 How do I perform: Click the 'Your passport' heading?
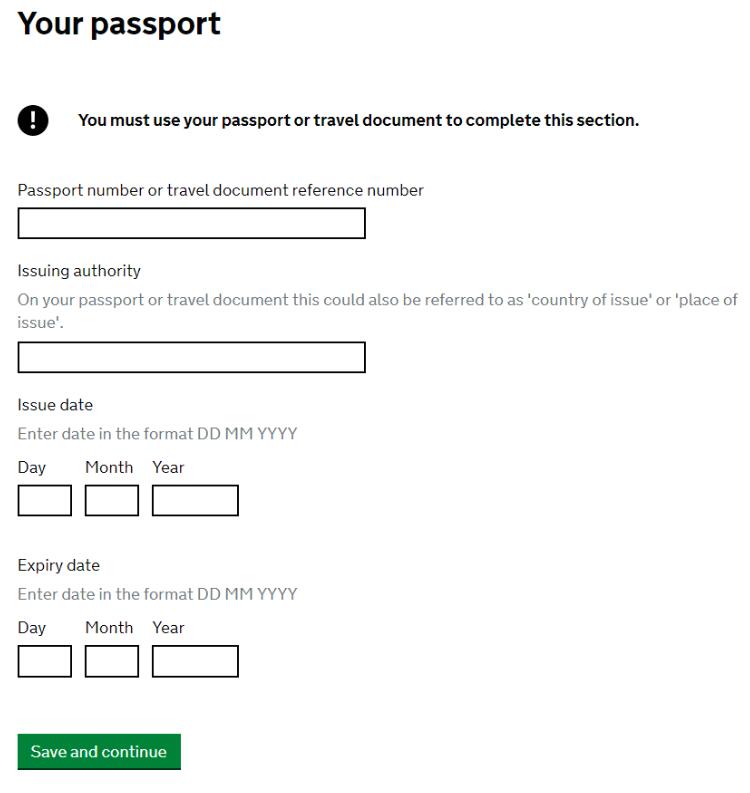[x=119, y=24]
